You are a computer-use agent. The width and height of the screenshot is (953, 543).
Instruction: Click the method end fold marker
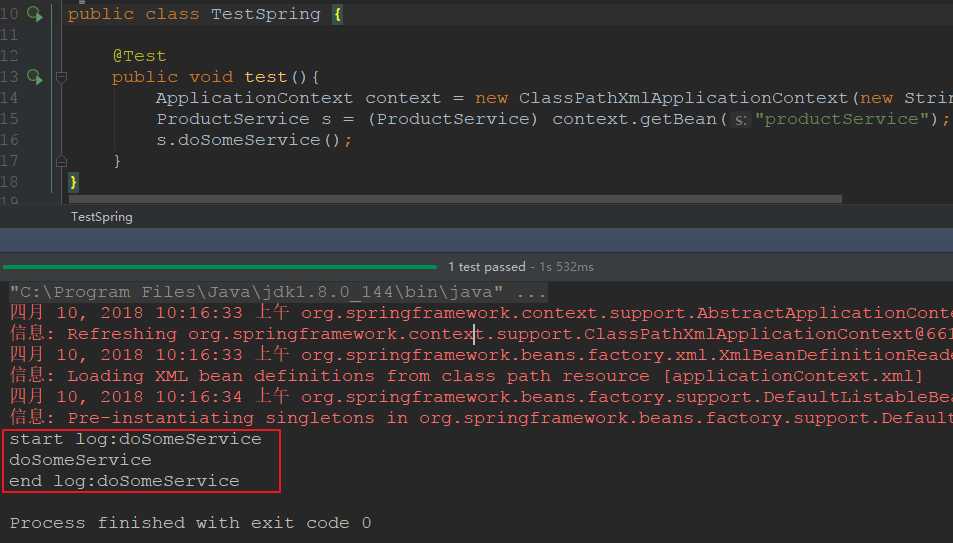61,161
